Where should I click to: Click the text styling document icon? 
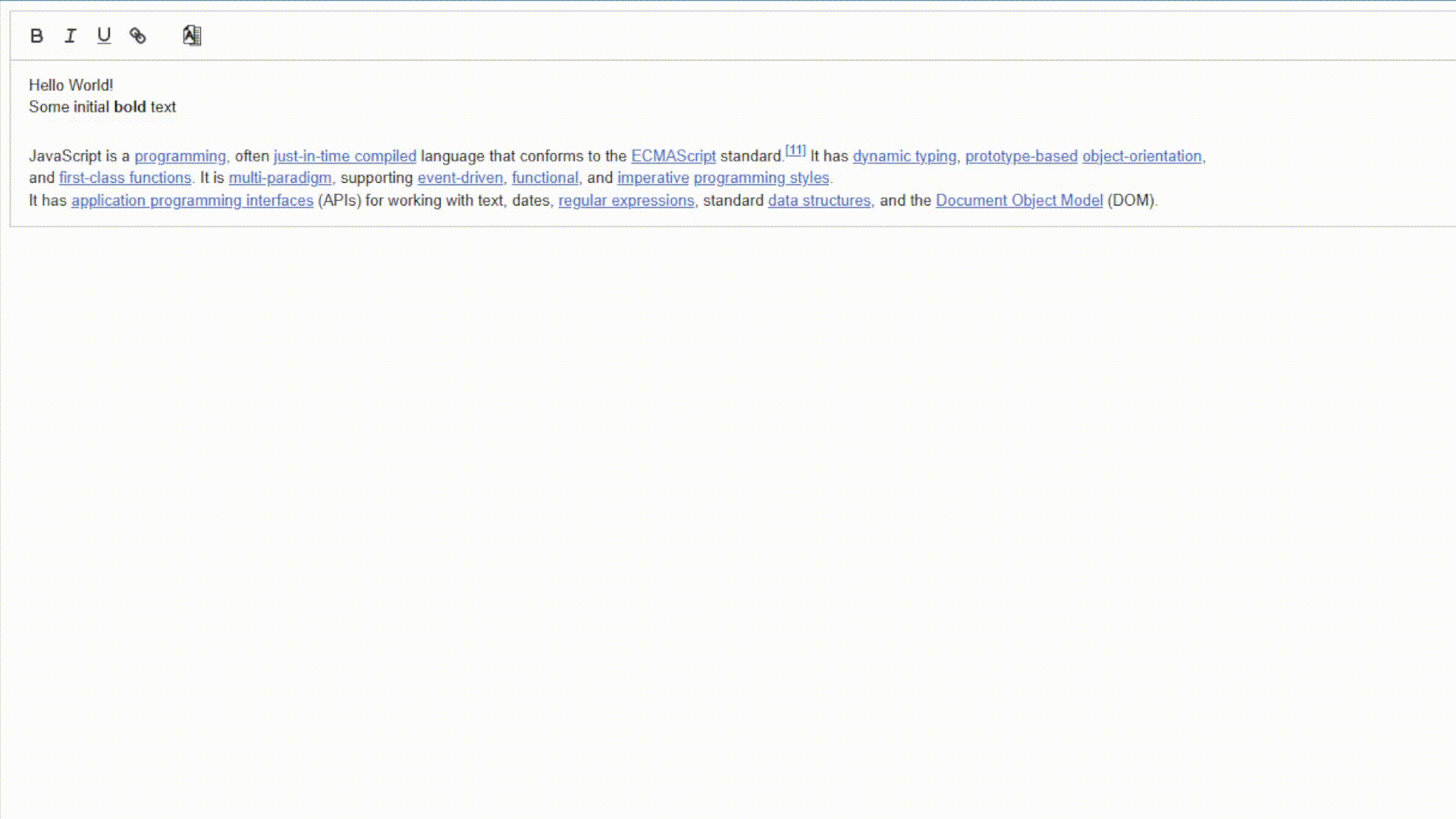[x=192, y=36]
